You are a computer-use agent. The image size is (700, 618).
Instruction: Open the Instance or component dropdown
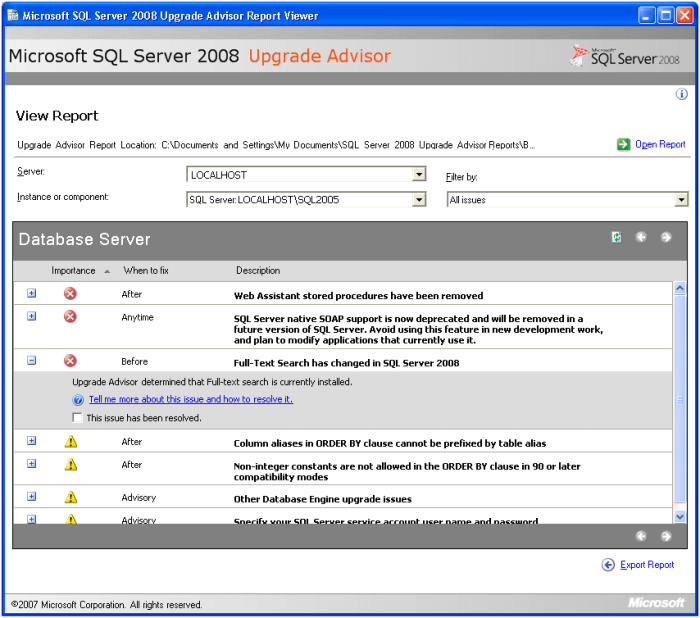pyautogui.click(x=420, y=199)
